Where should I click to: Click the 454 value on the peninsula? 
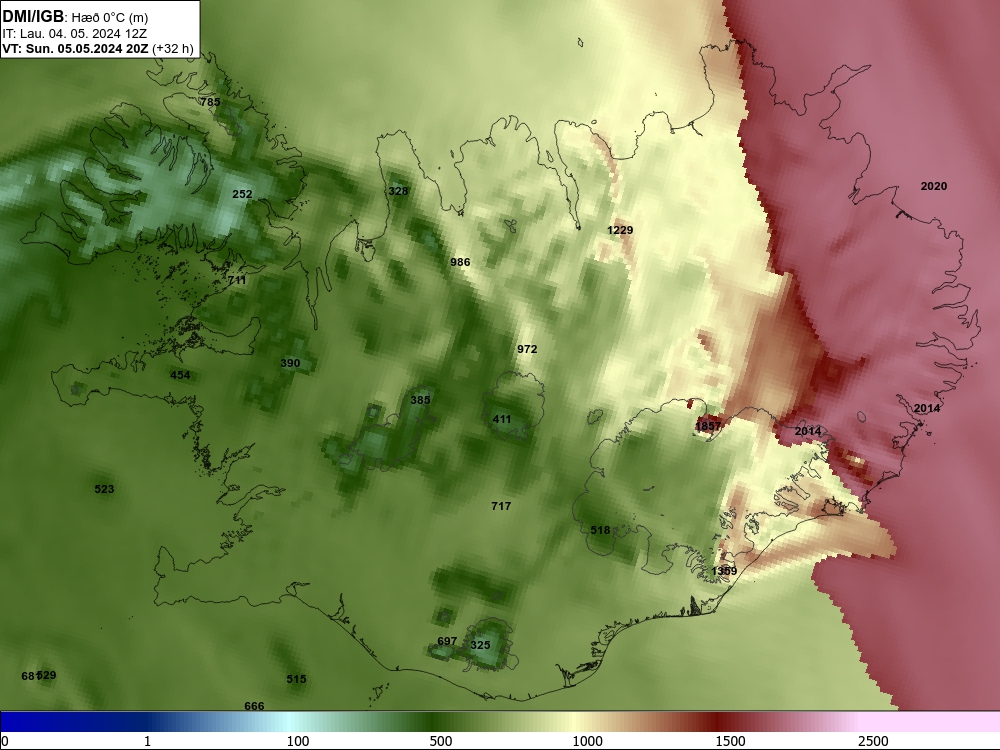click(180, 375)
